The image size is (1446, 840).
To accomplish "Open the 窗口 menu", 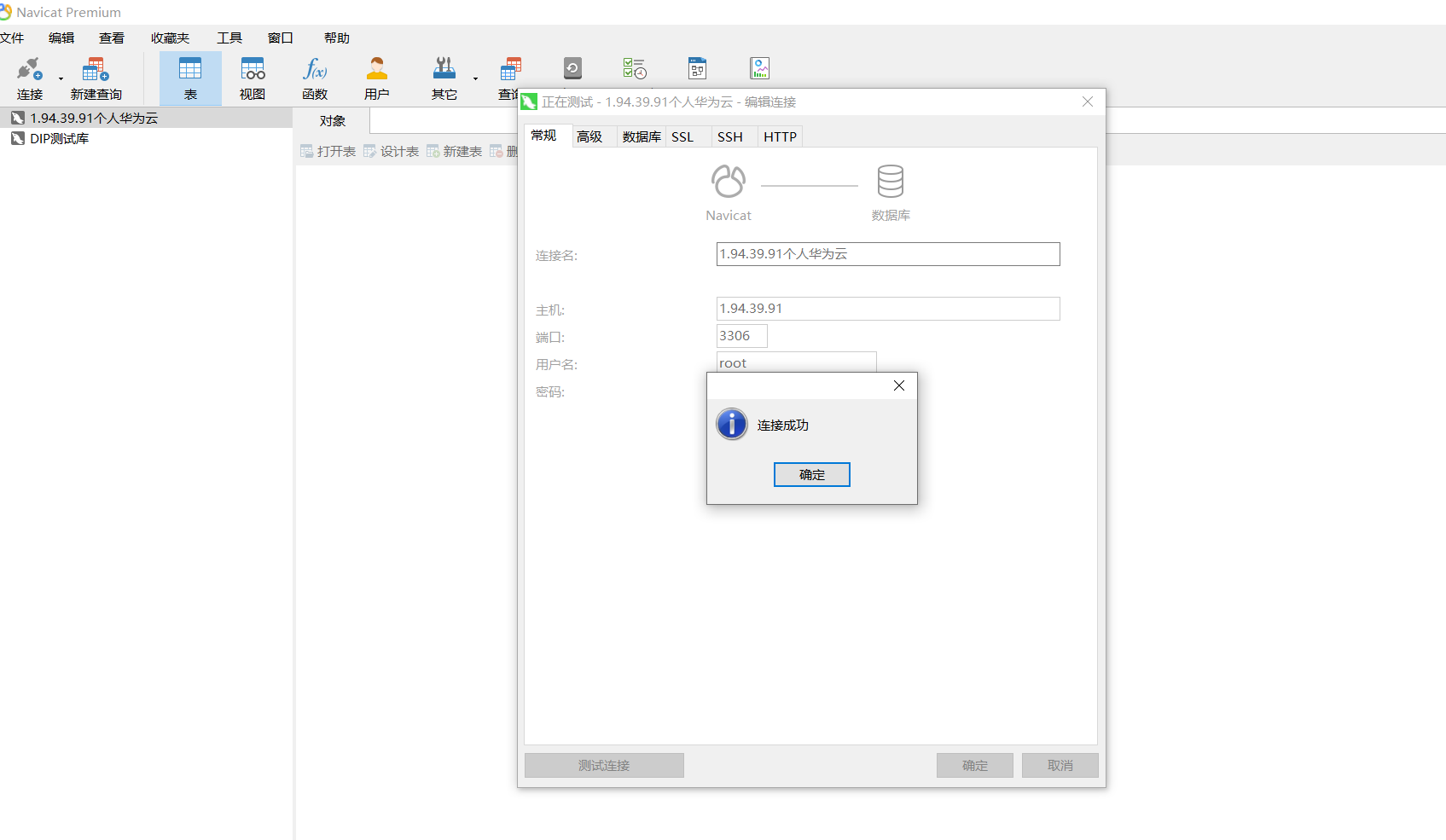I will pyautogui.click(x=281, y=38).
